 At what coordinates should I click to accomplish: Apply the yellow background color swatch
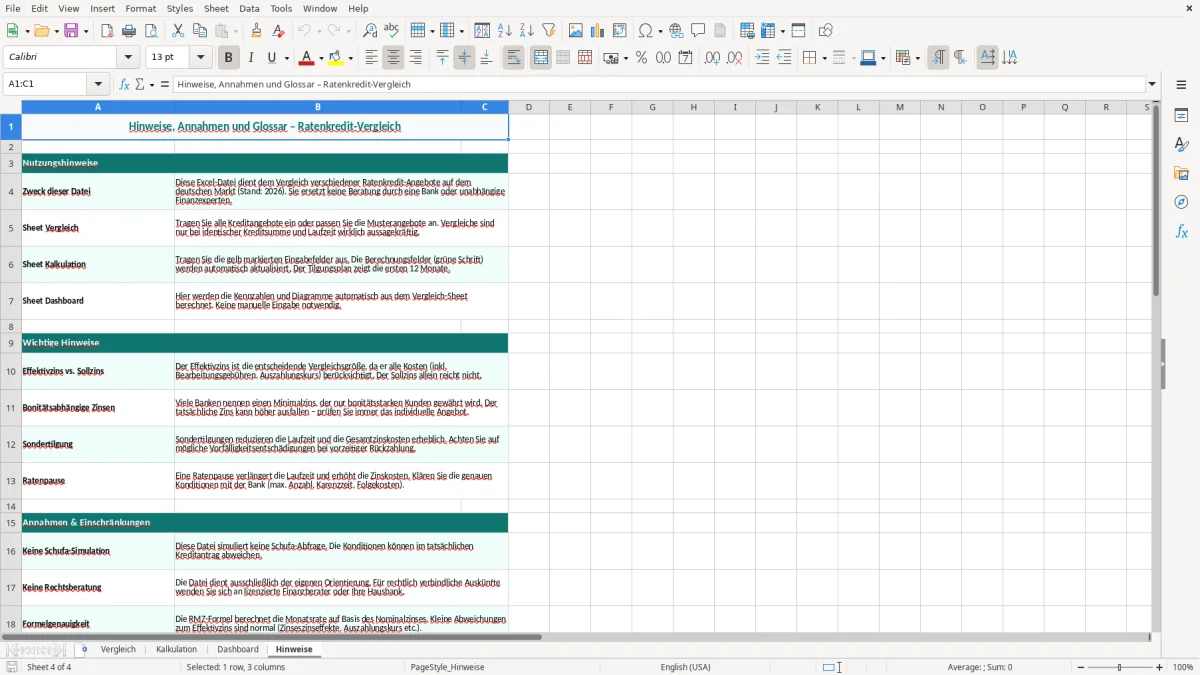coord(335,58)
